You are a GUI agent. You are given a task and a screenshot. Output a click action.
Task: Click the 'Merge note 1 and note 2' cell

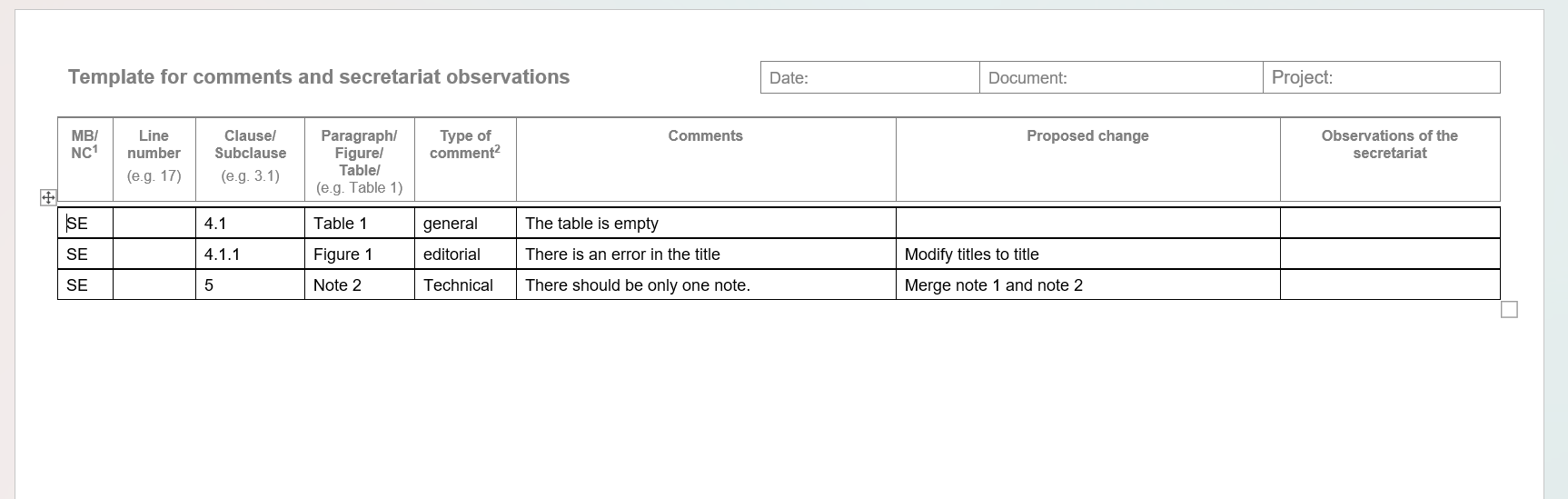pyautogui.click(x=1087, y=285)
